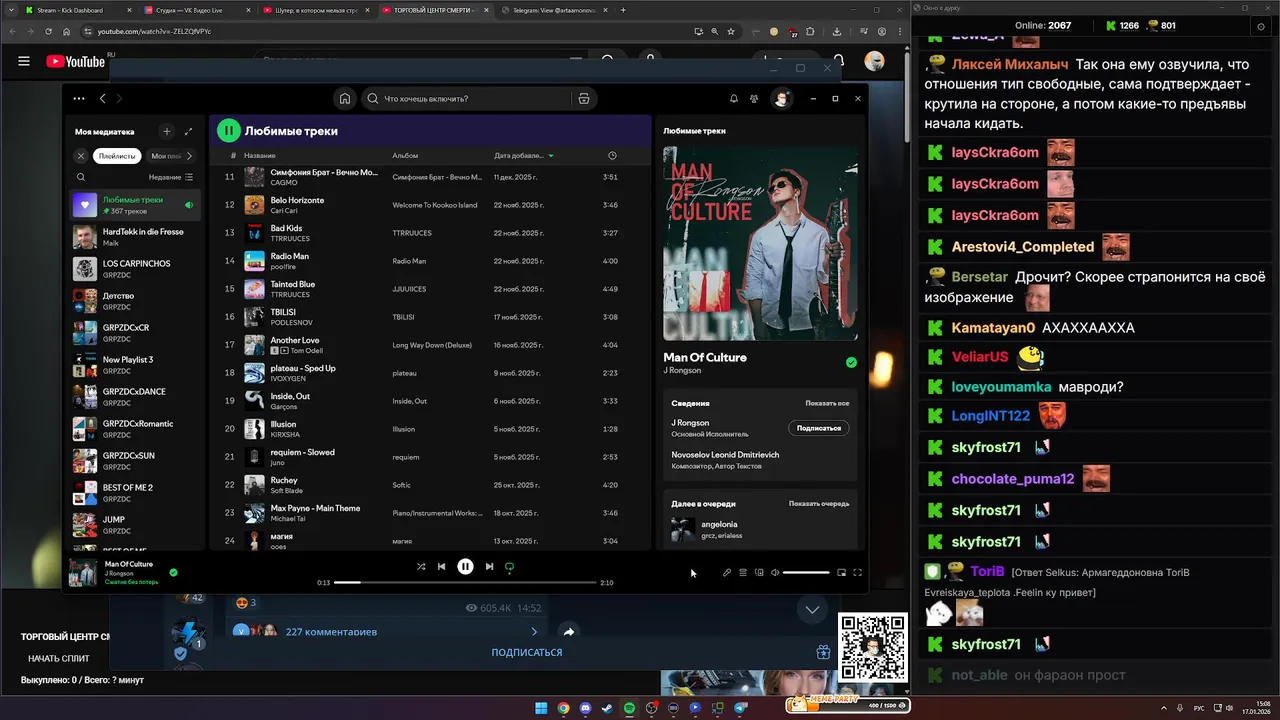
Task: Open Spotify Home icon
Action: coord(344,99)
